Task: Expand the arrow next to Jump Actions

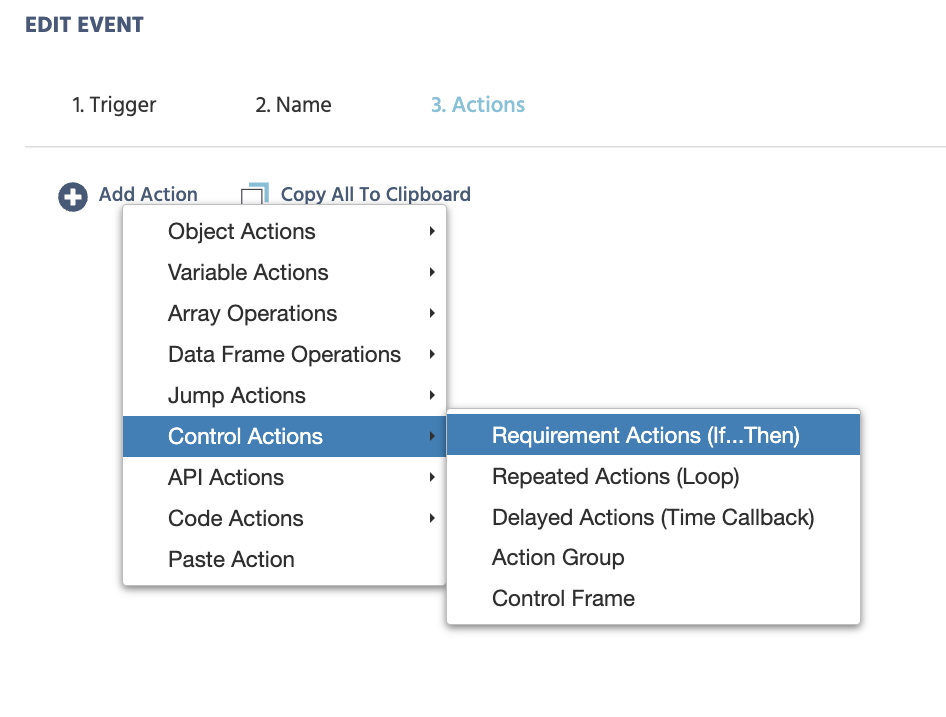Action: [x=432, y=395]
